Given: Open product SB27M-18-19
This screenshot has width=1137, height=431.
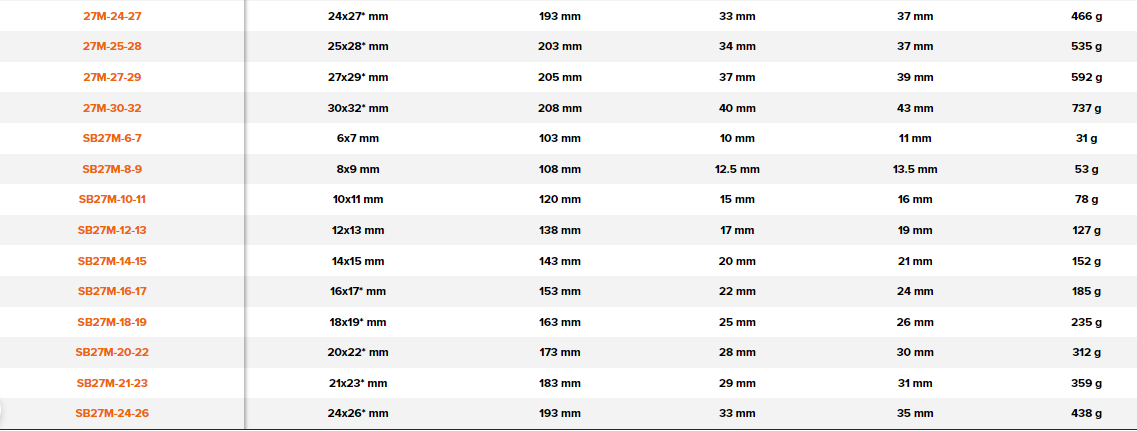Looking at the screenshot, I should [112, 322].
